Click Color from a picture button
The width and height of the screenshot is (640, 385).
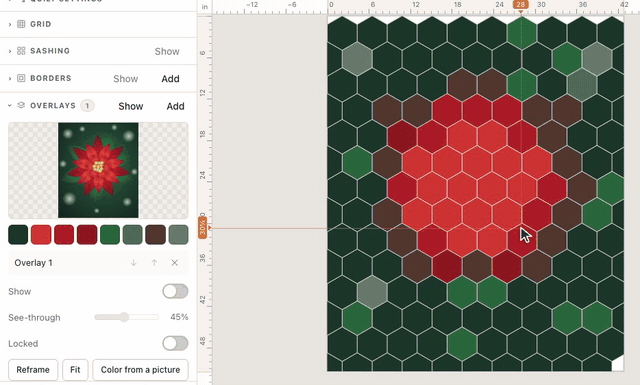click(140, 370)
